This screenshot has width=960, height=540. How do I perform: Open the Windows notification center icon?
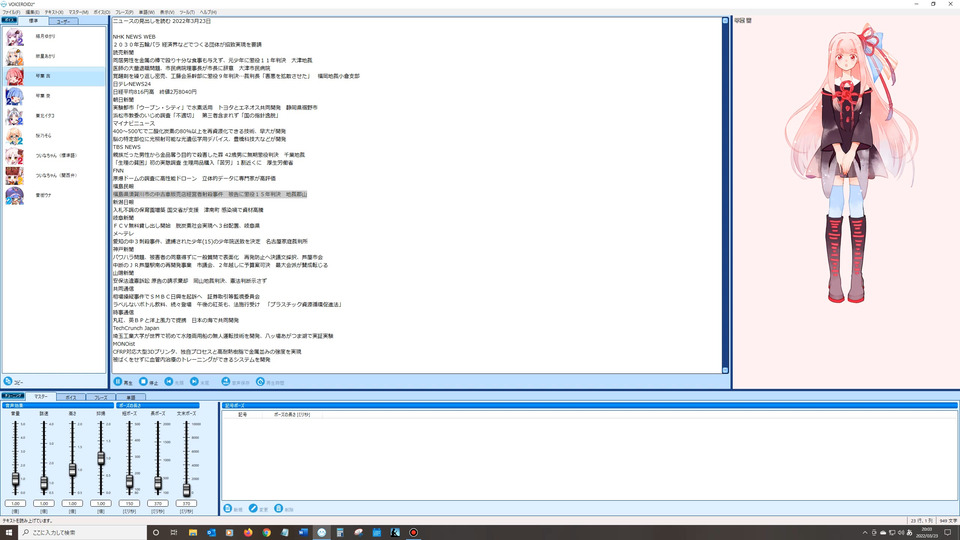pyautogui.click(x=948, y=533)
